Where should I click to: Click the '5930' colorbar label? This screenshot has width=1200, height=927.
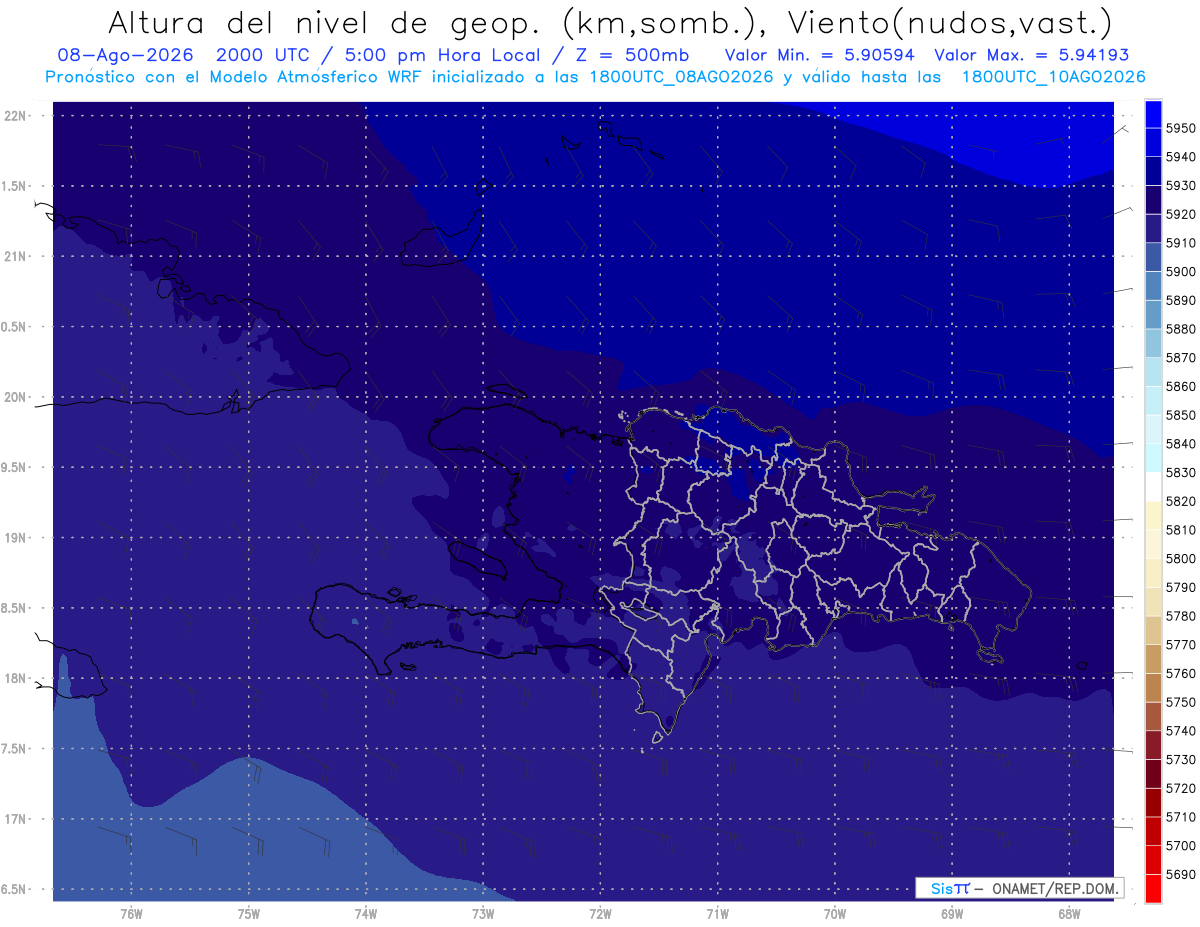point(1181,186)
